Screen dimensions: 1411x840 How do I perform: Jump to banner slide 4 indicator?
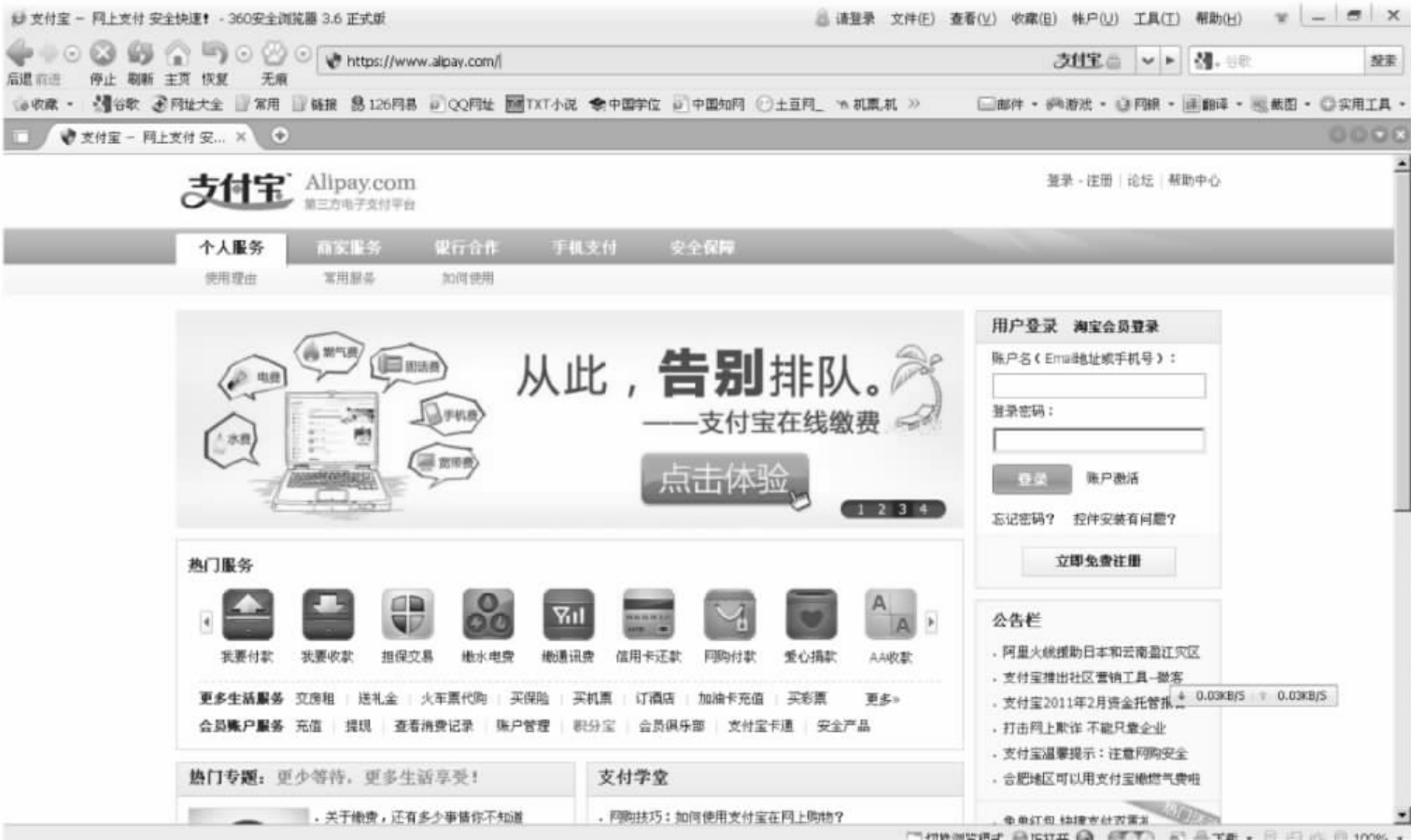pos(924,509)
